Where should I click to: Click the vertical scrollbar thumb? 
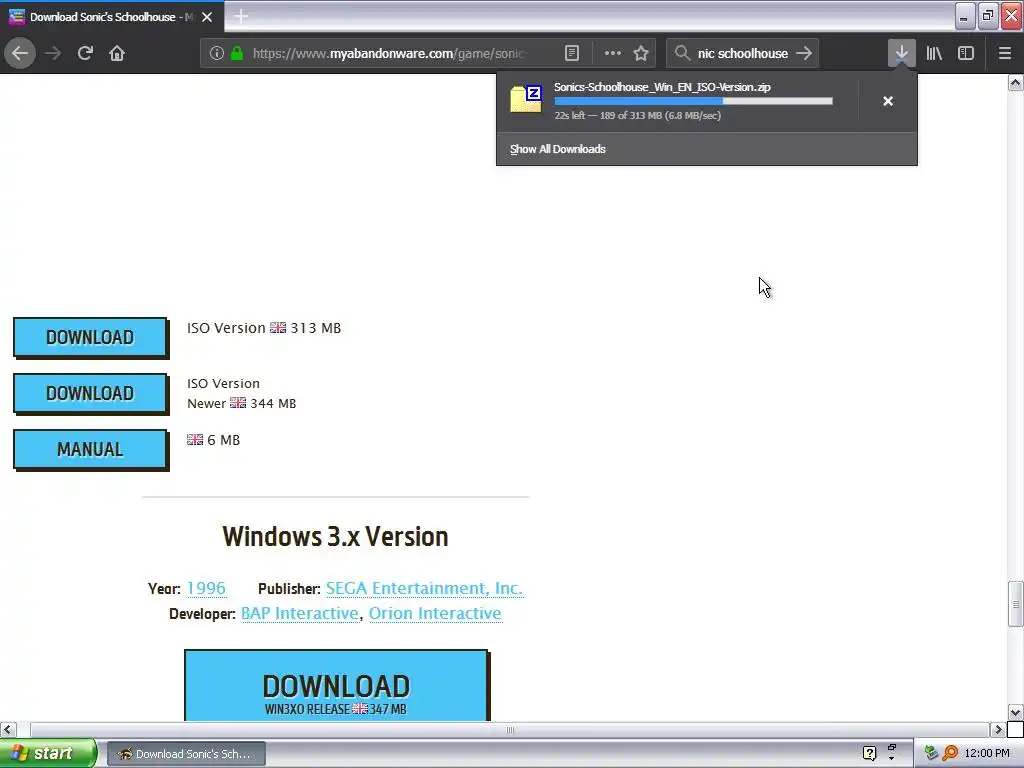click(1016, 604)
